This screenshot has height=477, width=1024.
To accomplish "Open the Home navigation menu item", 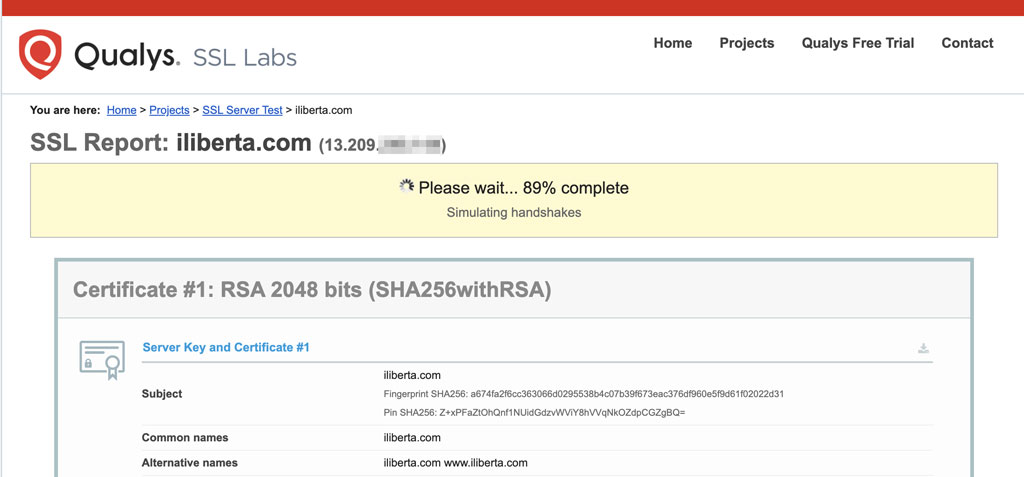I will click(673, 43).
